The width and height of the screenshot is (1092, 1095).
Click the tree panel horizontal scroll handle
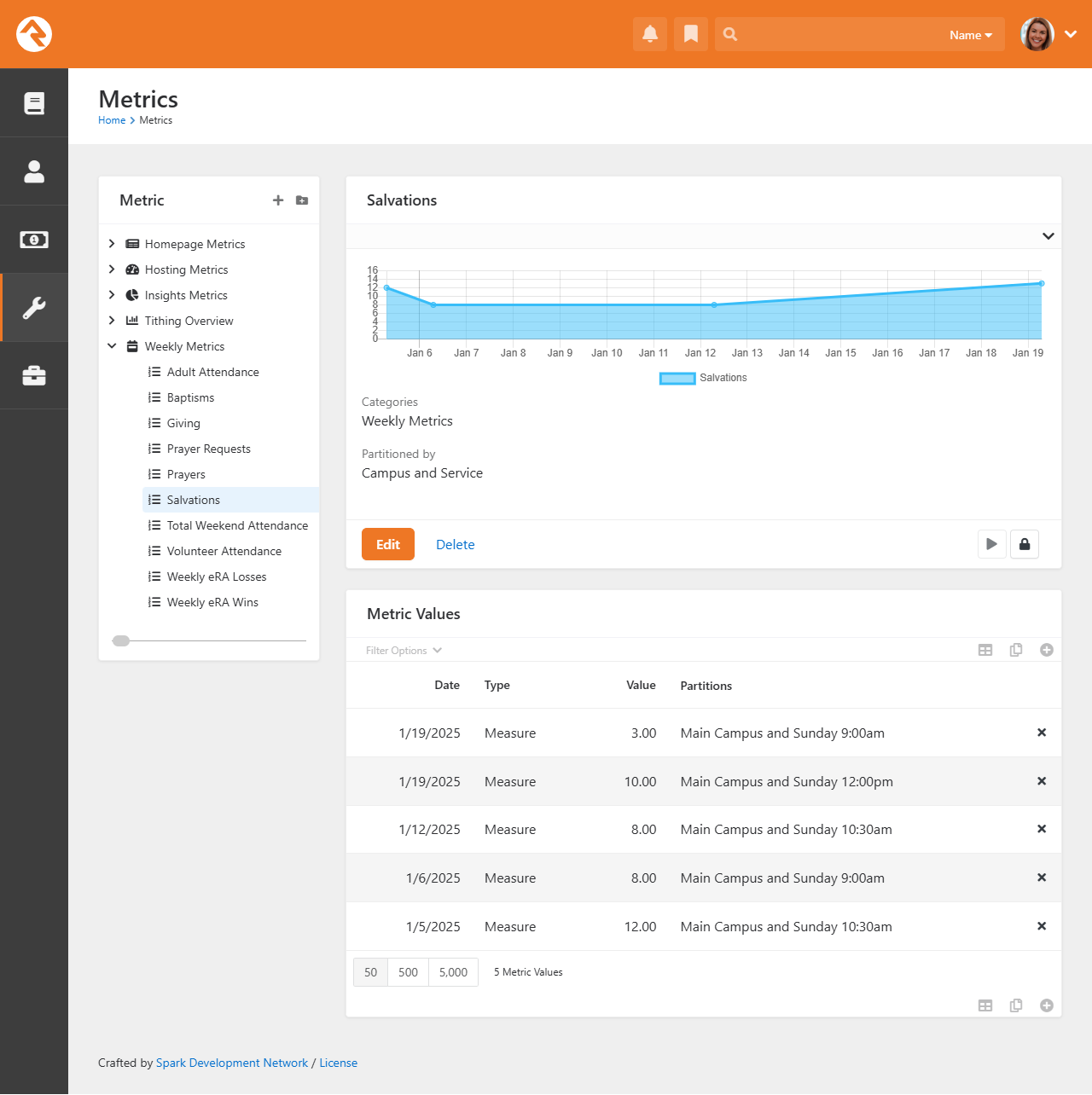pos(121,640)
